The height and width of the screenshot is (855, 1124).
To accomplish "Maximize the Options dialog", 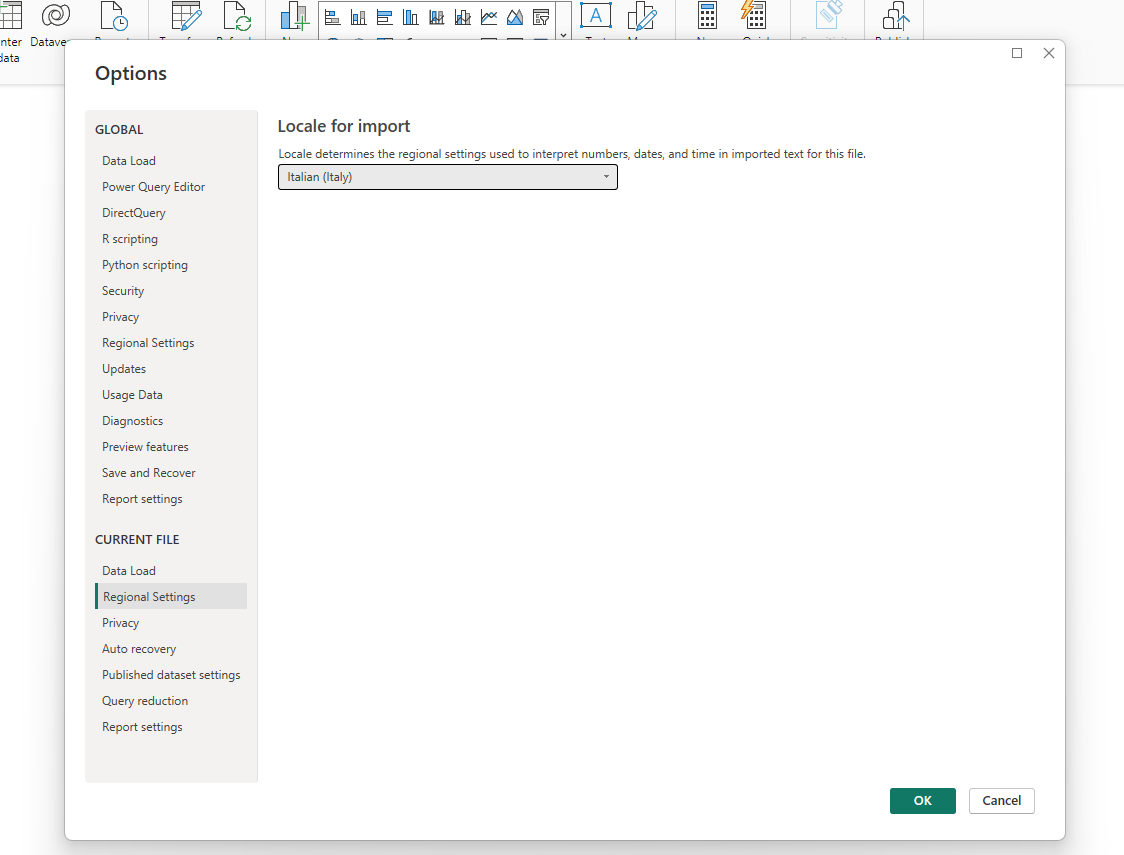I will (x=1016, y=53).
